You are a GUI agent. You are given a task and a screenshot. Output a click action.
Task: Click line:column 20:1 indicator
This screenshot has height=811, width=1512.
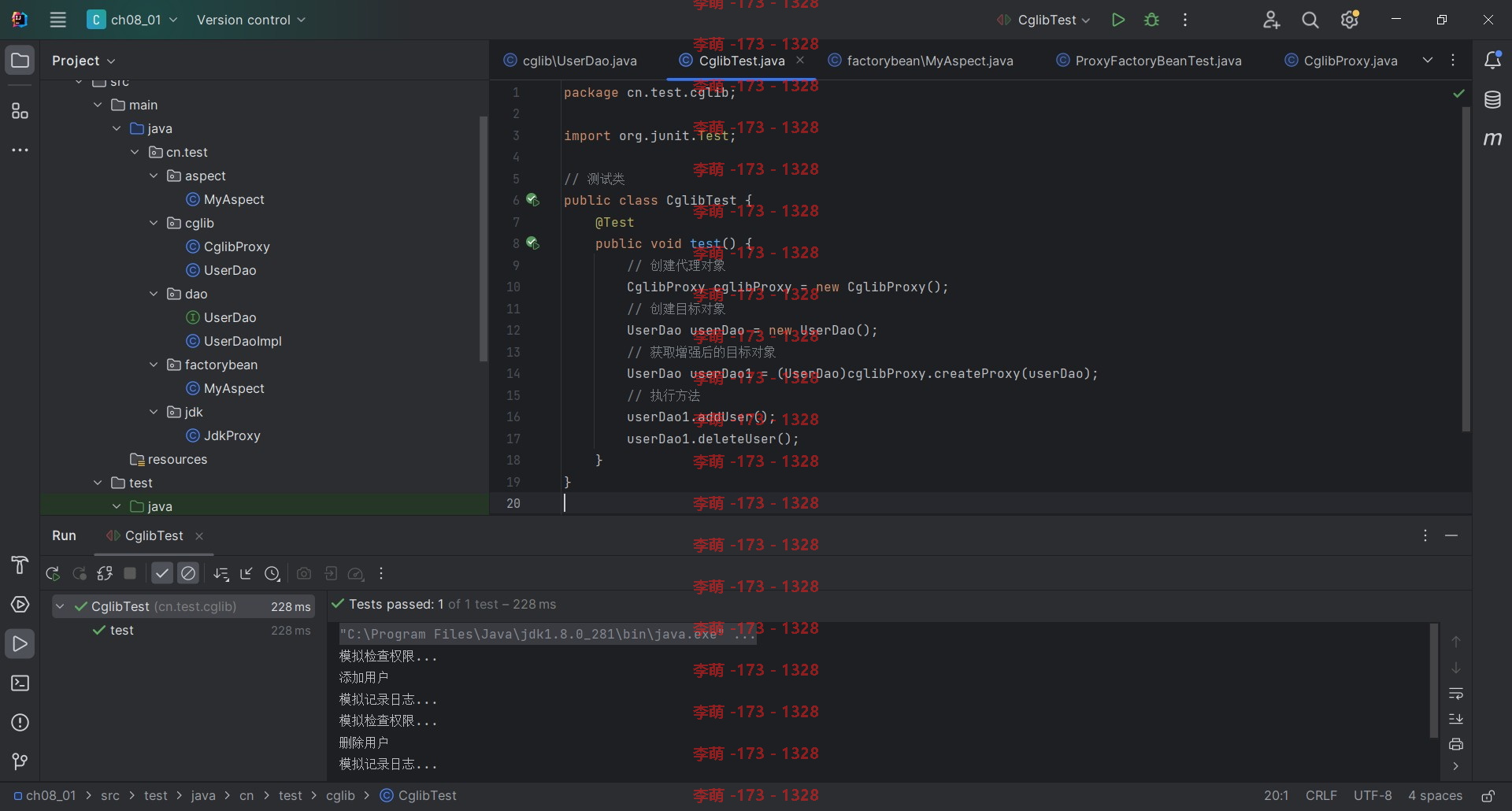pyautogui.click(x=1276, y=796)
